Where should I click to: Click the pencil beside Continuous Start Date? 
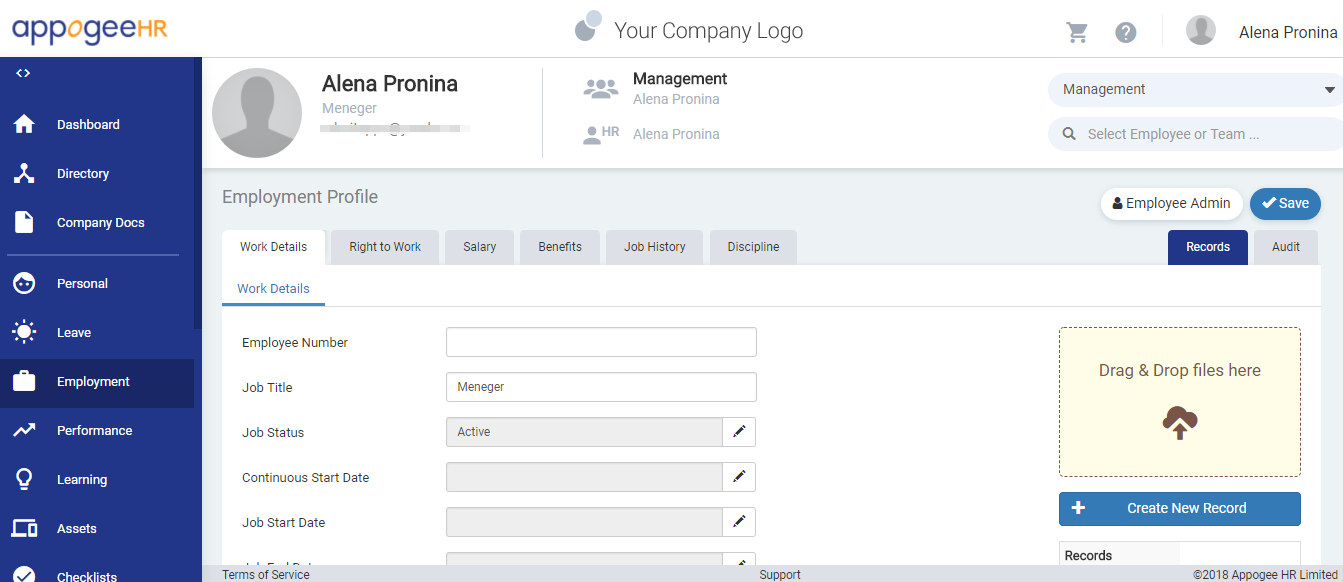(x=739, y=477)
